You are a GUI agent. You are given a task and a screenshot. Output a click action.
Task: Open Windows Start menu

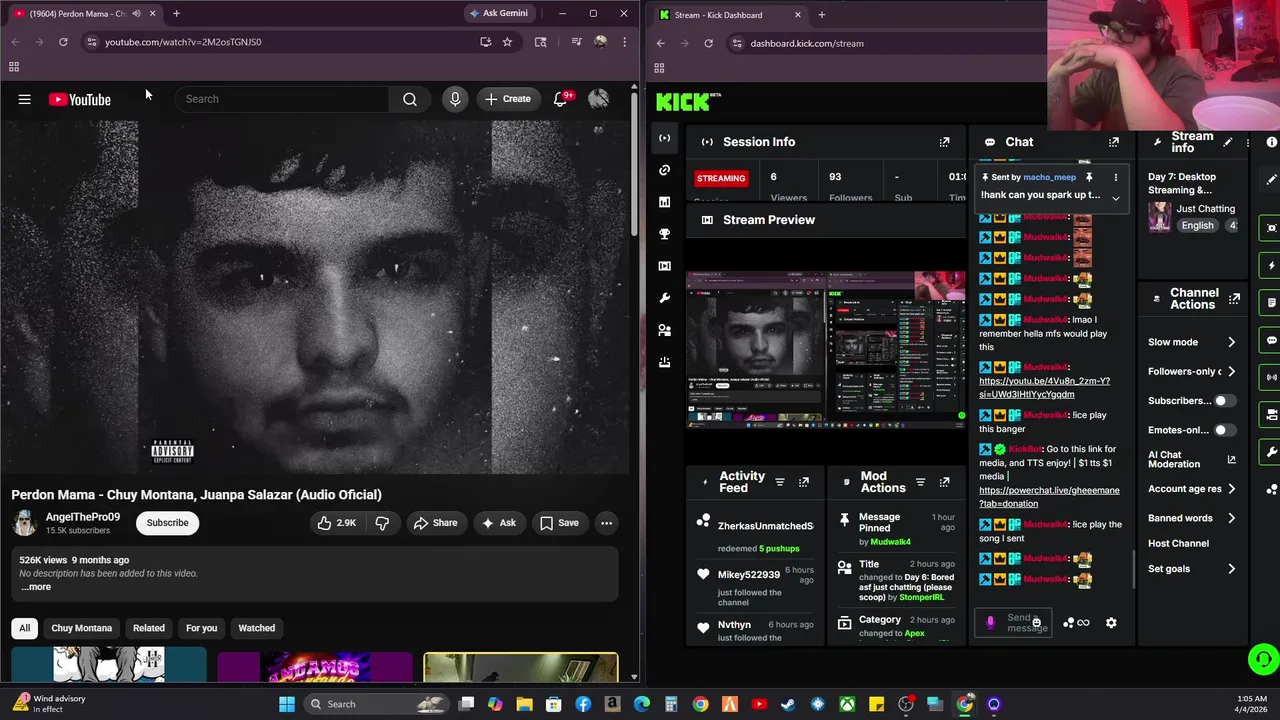point(287,704)
